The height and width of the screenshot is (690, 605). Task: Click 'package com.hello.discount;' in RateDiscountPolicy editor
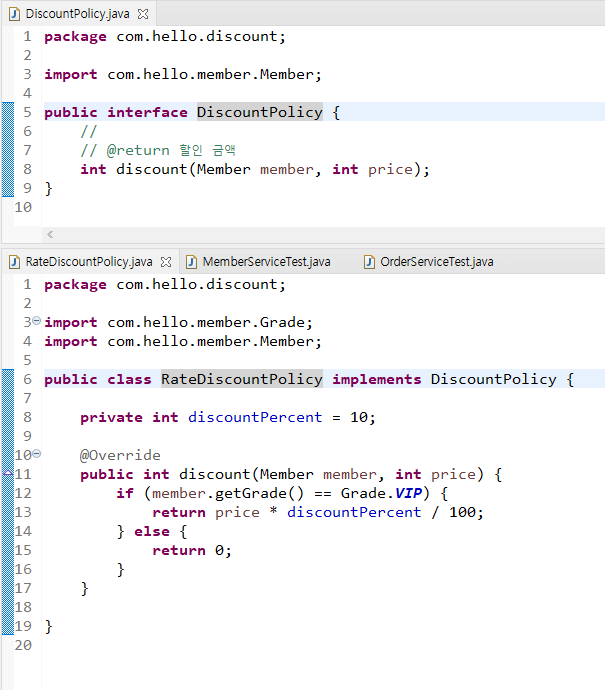pos(165,284)
